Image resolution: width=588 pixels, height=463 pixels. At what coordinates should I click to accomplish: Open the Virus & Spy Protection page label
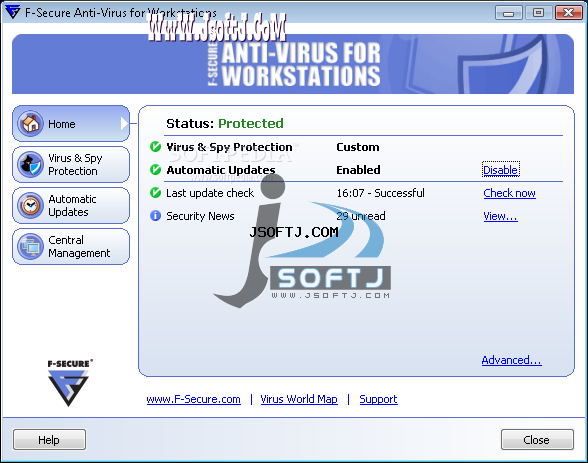(75, 165)
